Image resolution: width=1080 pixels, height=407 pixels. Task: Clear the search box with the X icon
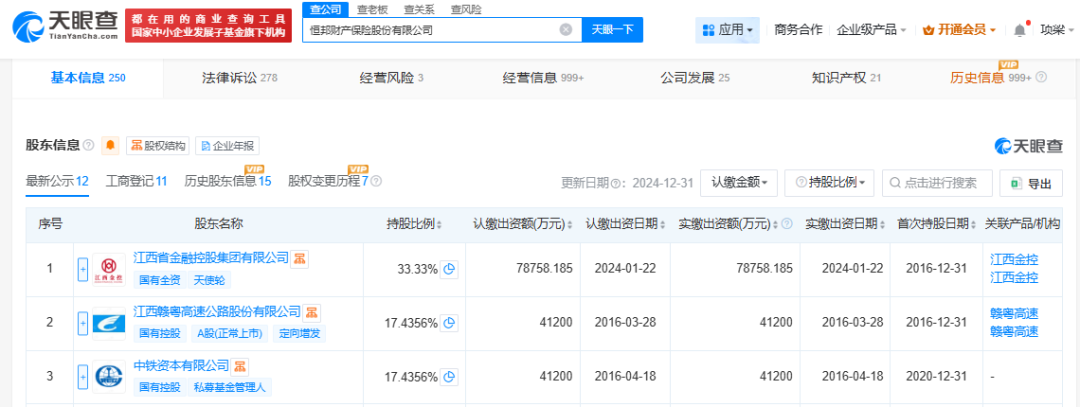(x=566, y=30)
